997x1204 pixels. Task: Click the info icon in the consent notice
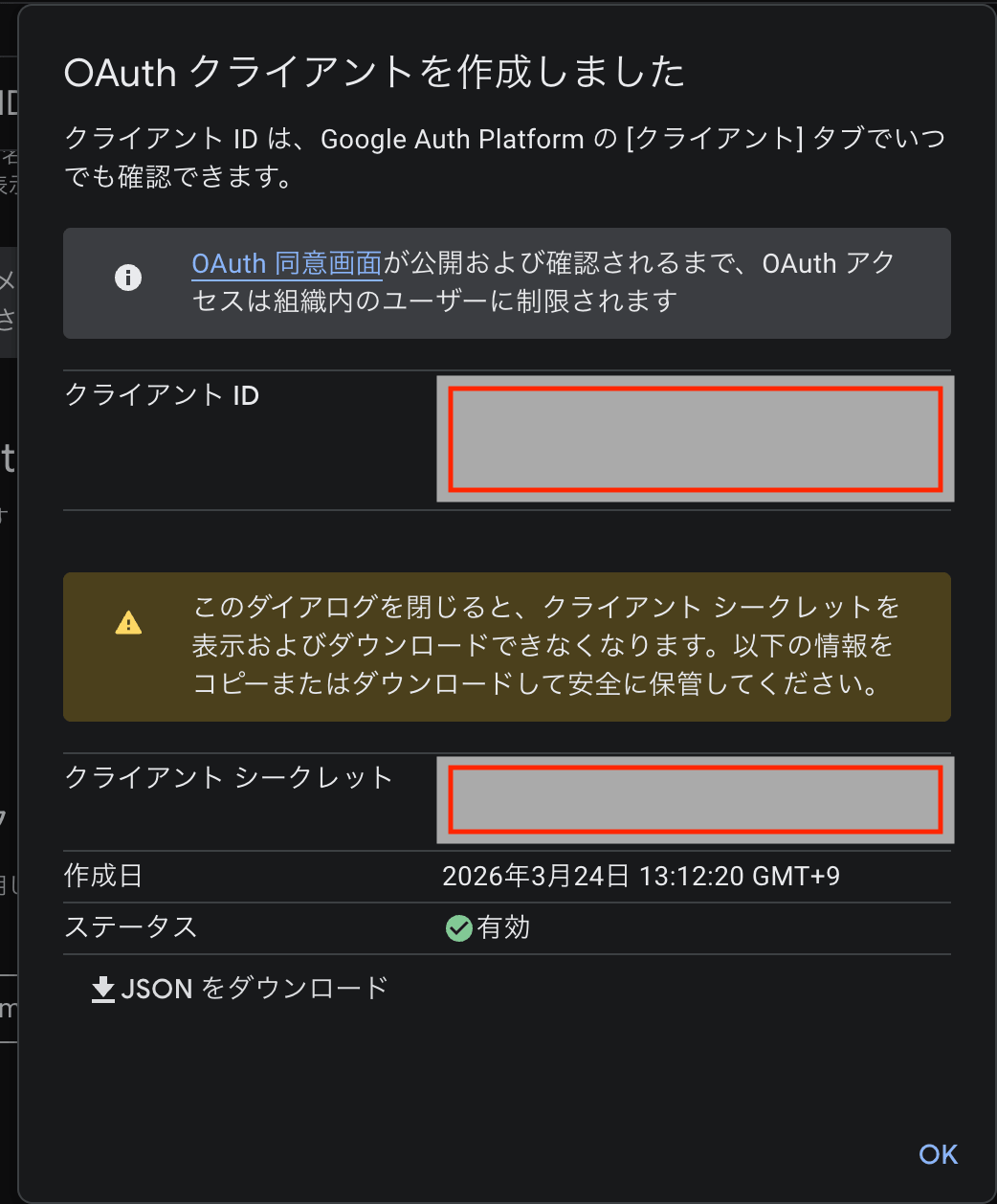[128, 278]
